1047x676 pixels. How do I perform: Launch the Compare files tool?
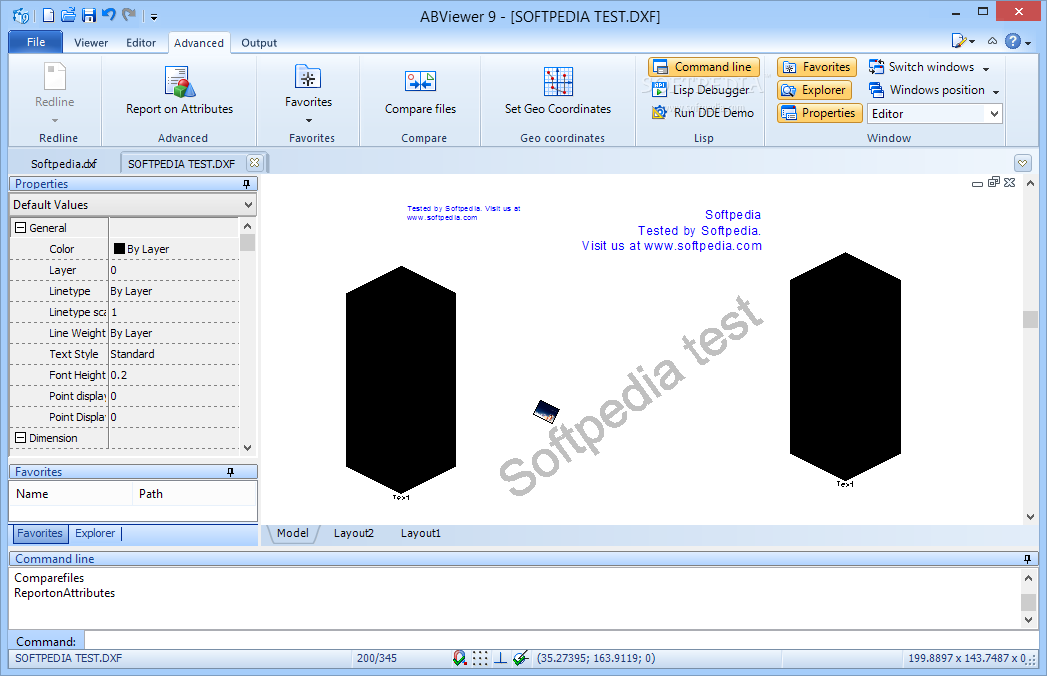421,91
